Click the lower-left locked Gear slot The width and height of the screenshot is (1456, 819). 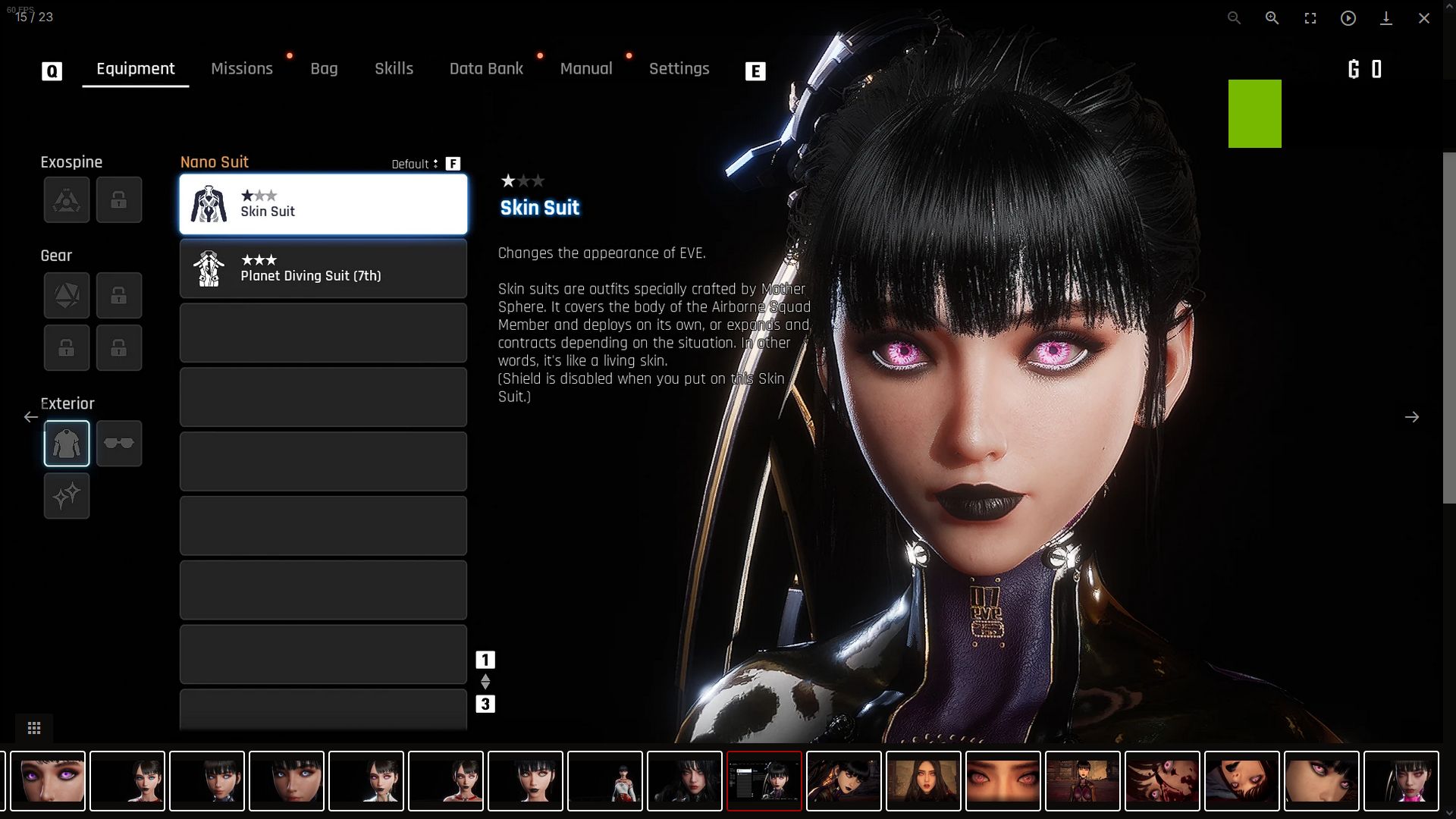pyautogui.click(x=67, y=347)
